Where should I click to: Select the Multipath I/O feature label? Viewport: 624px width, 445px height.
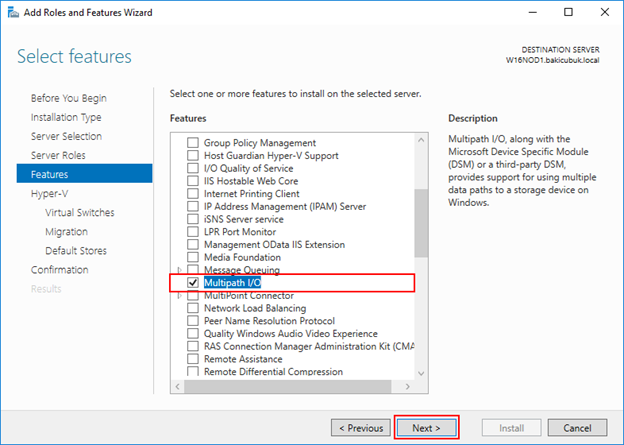(x=232, y=283)
